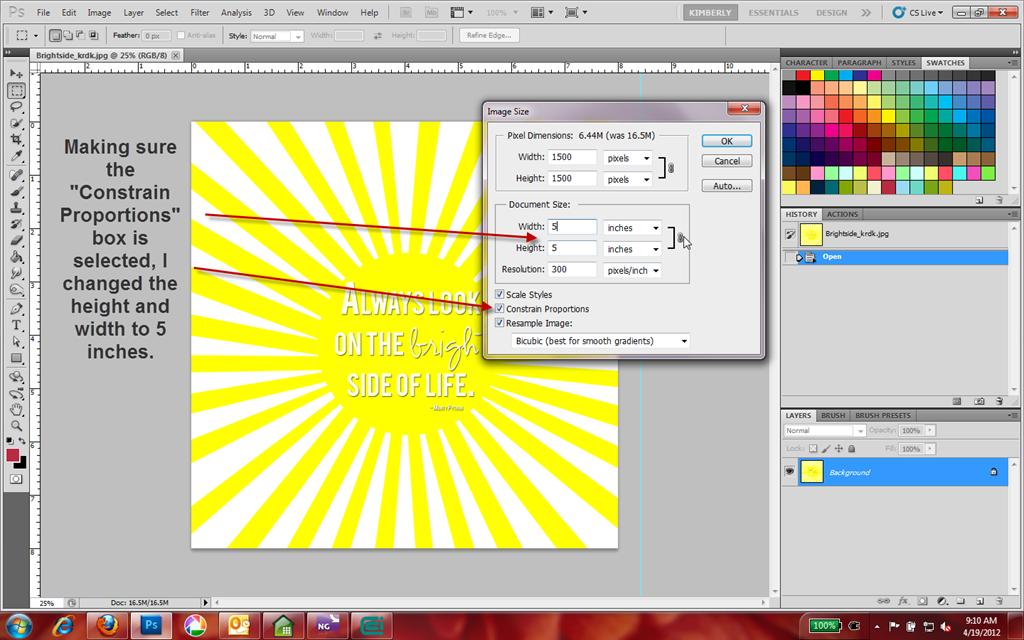This screenshot has width=1024, height=640.
Task: Uncheck the Constrain Proportions checkbox
Action: click(499, 309)
